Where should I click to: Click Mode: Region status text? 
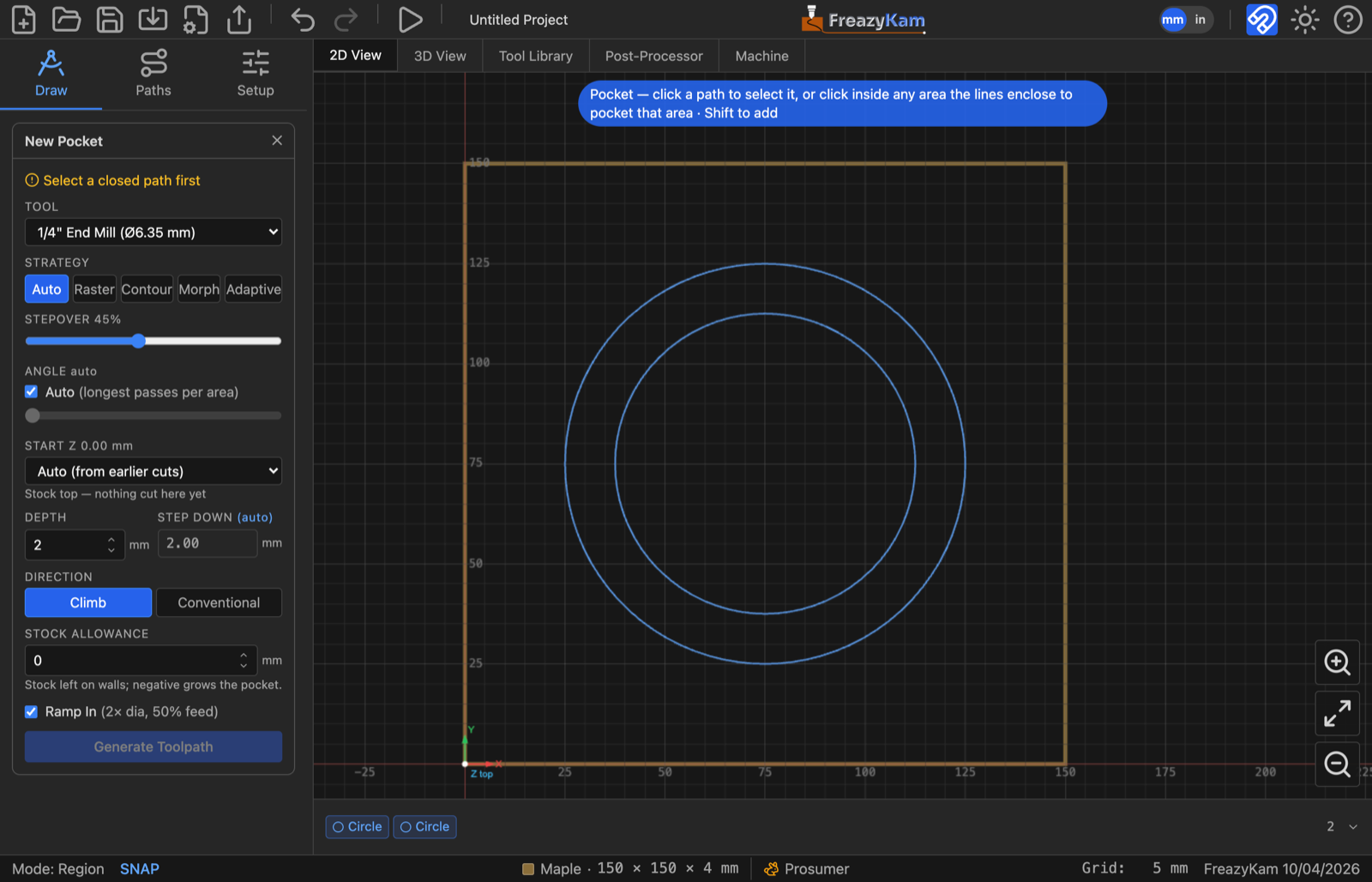click(58, 868)
